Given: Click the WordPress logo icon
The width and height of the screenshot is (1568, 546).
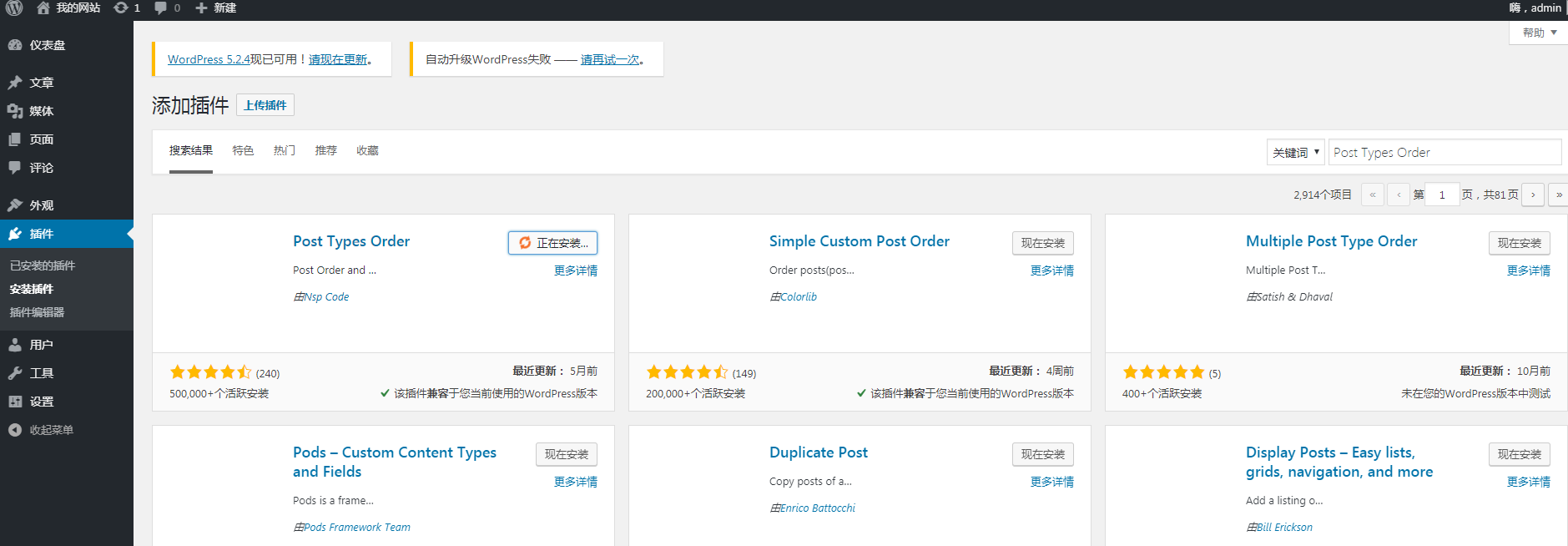Looking at the screenshot, I should [x=14, y=8].
